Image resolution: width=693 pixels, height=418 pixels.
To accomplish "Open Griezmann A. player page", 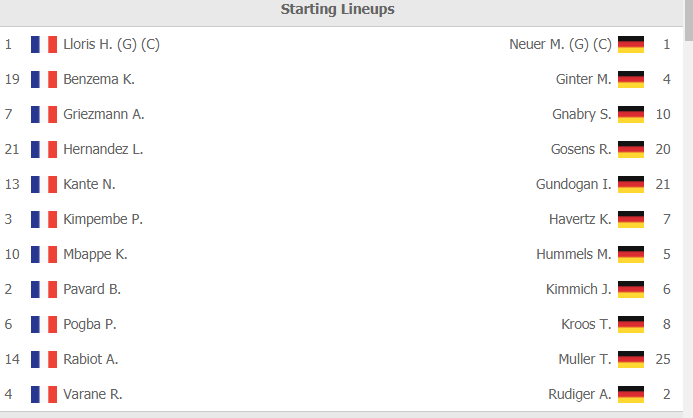I will [x=104, y=114].
